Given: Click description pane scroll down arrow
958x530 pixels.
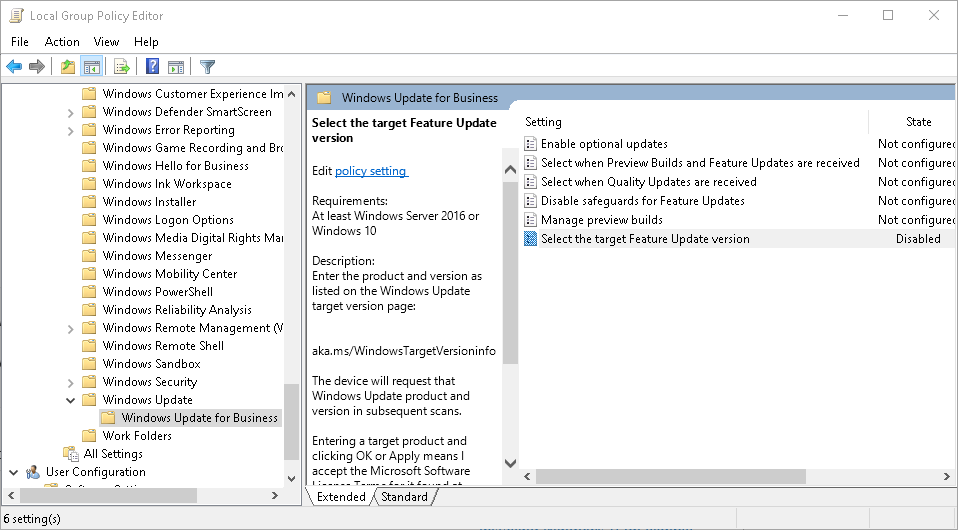Looking at the screenshot, I should (x=511, y=463).
